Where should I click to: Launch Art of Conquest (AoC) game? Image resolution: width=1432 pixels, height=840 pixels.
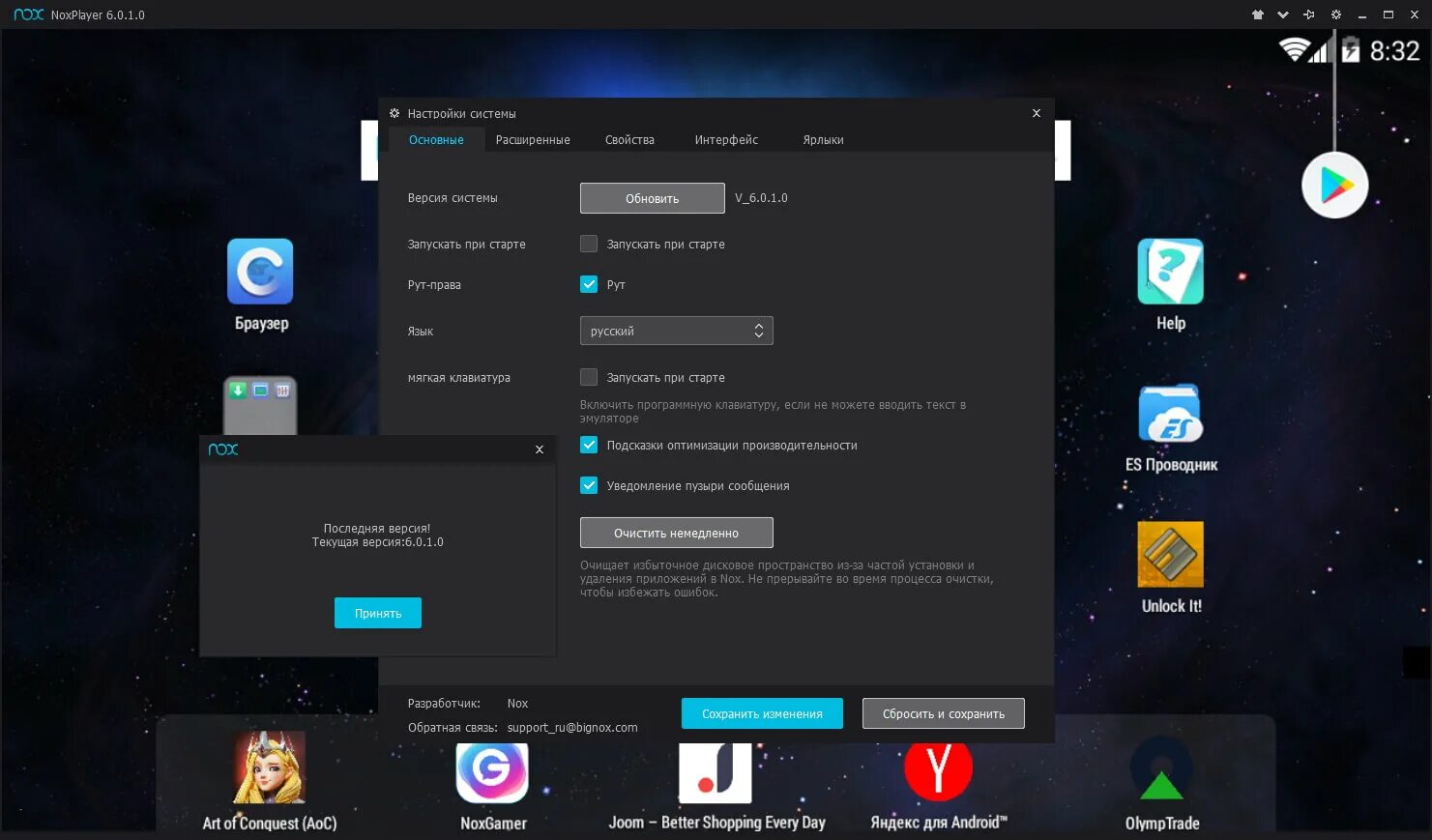tap(270, 768)
